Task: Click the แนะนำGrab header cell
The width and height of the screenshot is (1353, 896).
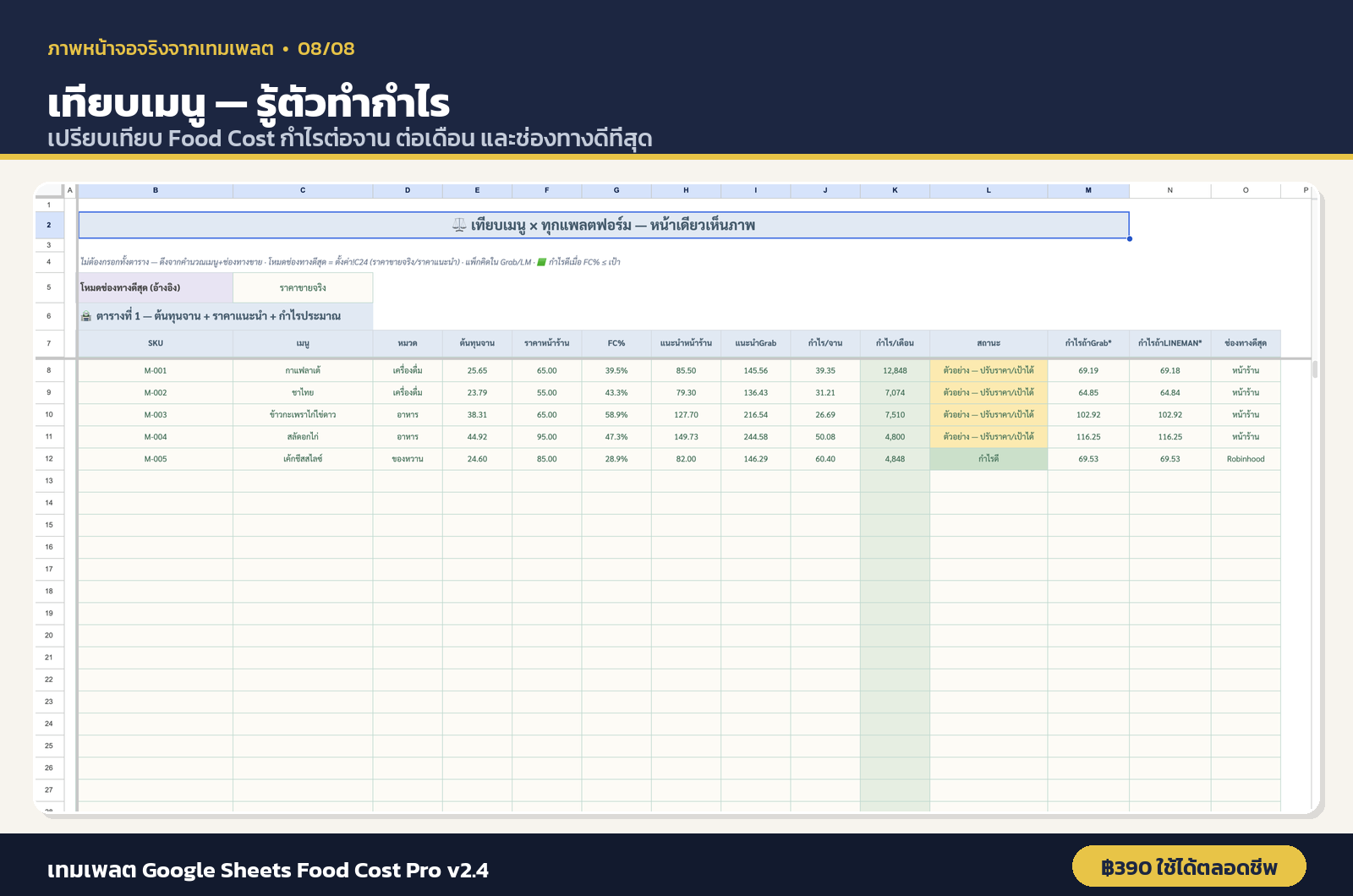Action: [756, 343]
